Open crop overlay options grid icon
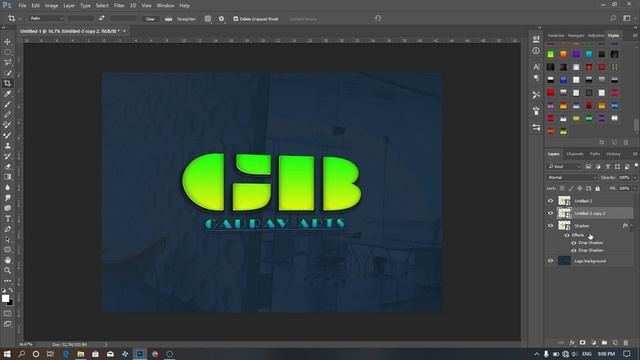 pos(208,19)
